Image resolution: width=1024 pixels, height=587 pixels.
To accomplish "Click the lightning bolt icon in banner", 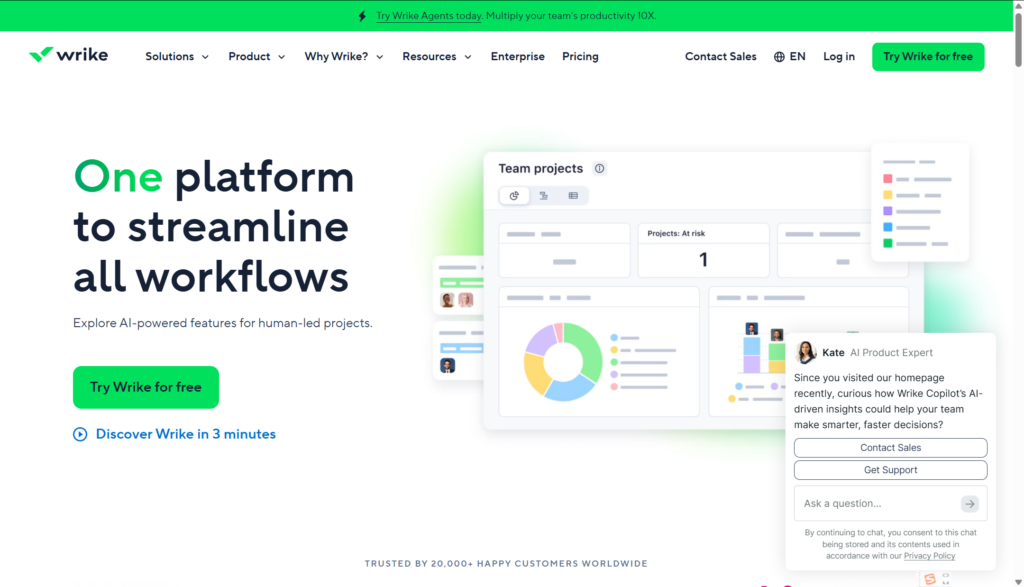I will [361, 16].
